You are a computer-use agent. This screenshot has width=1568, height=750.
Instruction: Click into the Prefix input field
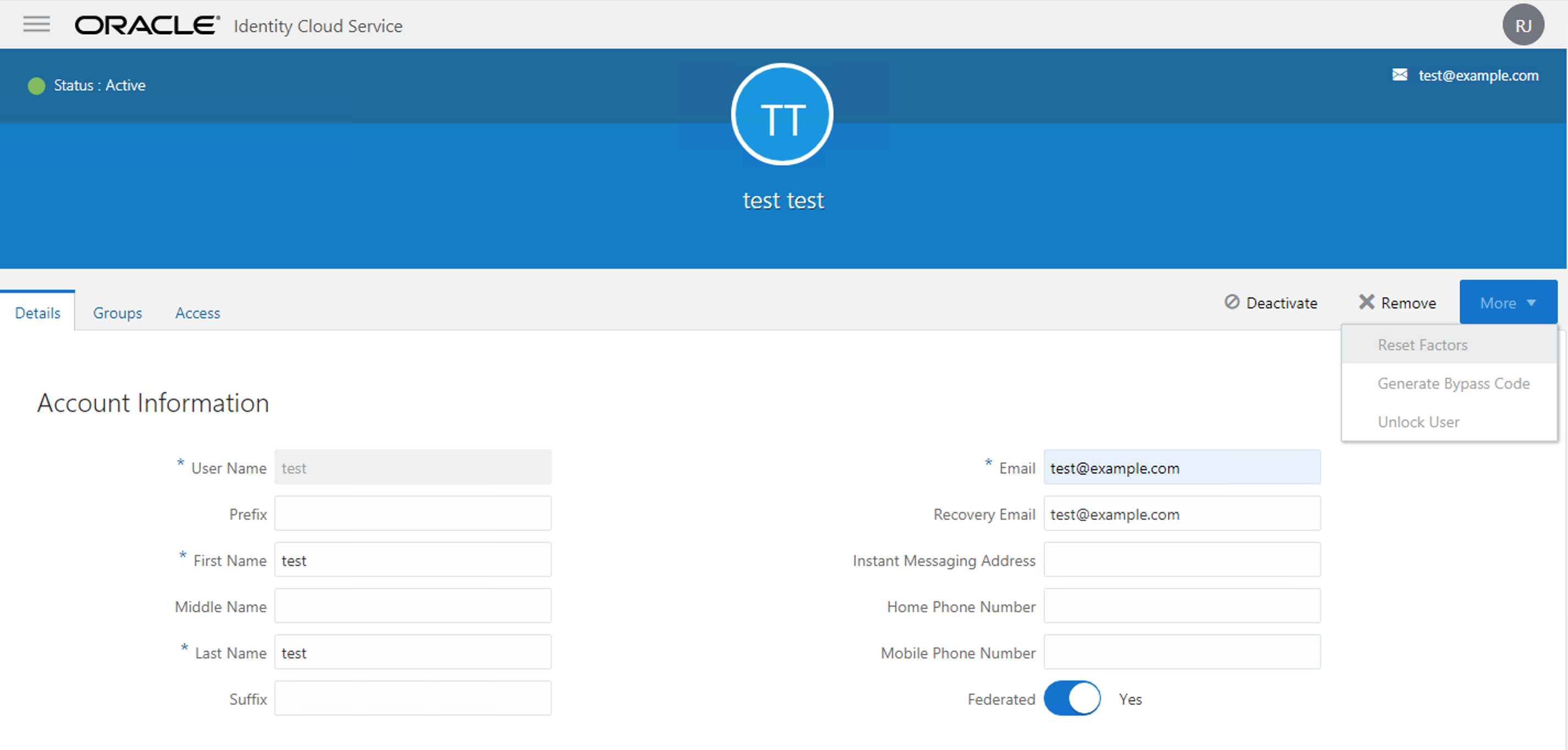click(x=413, y=514)
